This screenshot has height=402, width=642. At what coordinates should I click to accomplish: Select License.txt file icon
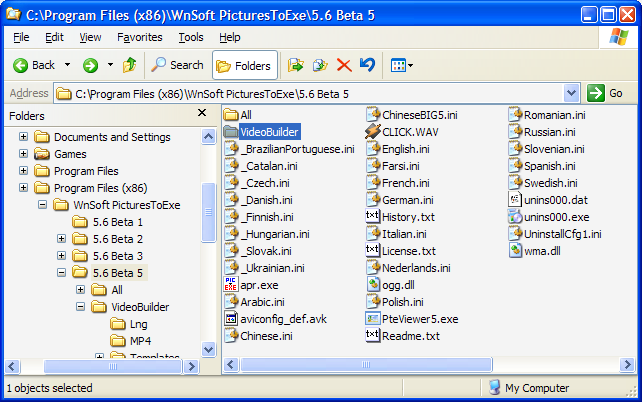click(x=373, y=251)
